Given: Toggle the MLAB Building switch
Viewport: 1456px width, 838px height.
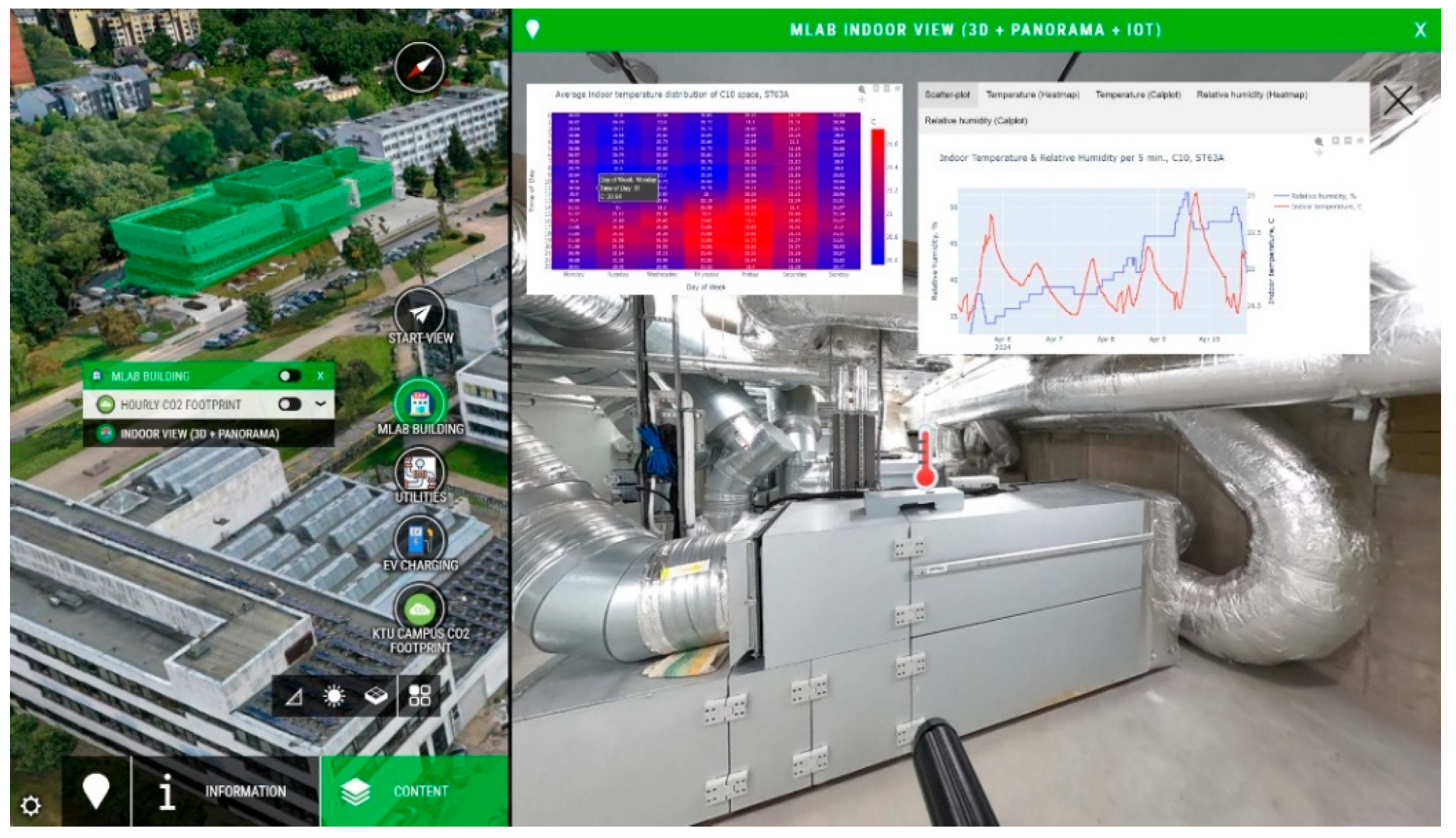Looking at the screenshot, I should tap(289, 376).
